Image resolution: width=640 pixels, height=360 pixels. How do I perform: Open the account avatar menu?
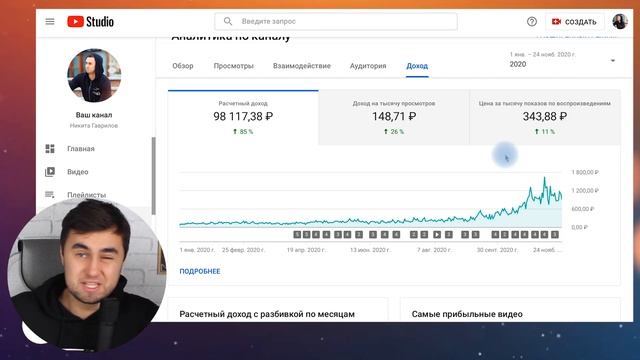[620, 21]
